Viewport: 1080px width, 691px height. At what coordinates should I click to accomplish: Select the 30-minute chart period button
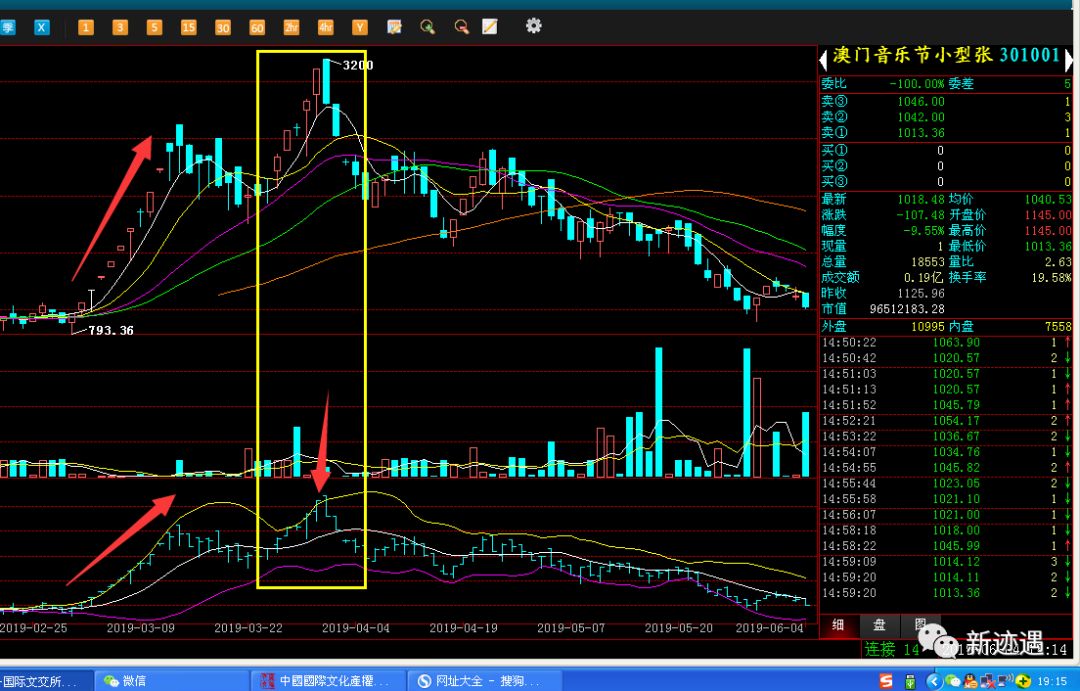coord(222,28)
